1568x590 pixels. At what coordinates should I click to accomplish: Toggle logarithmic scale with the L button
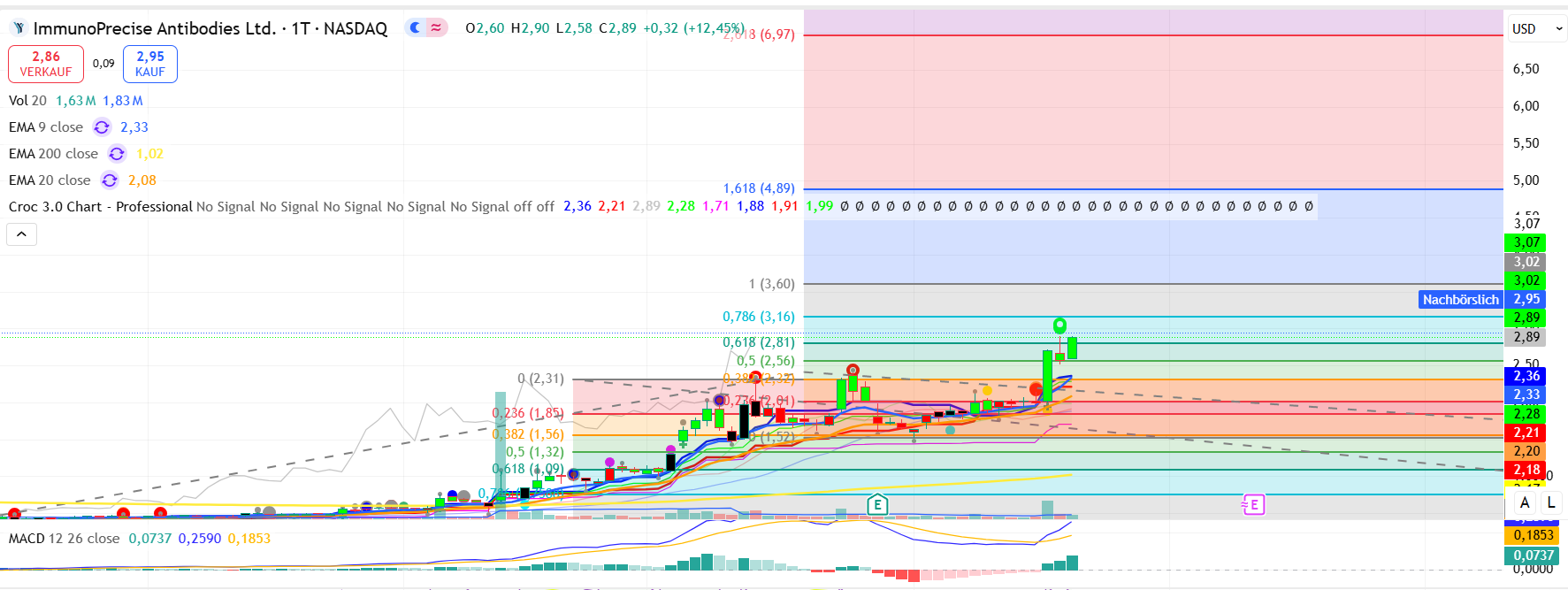tap(1550, 502)
